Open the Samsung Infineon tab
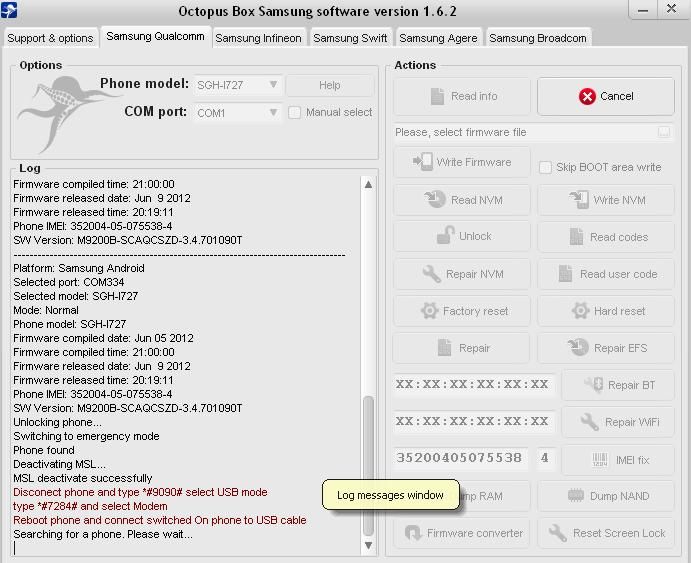Screen dimensions: 691x563 click(259, 38)
